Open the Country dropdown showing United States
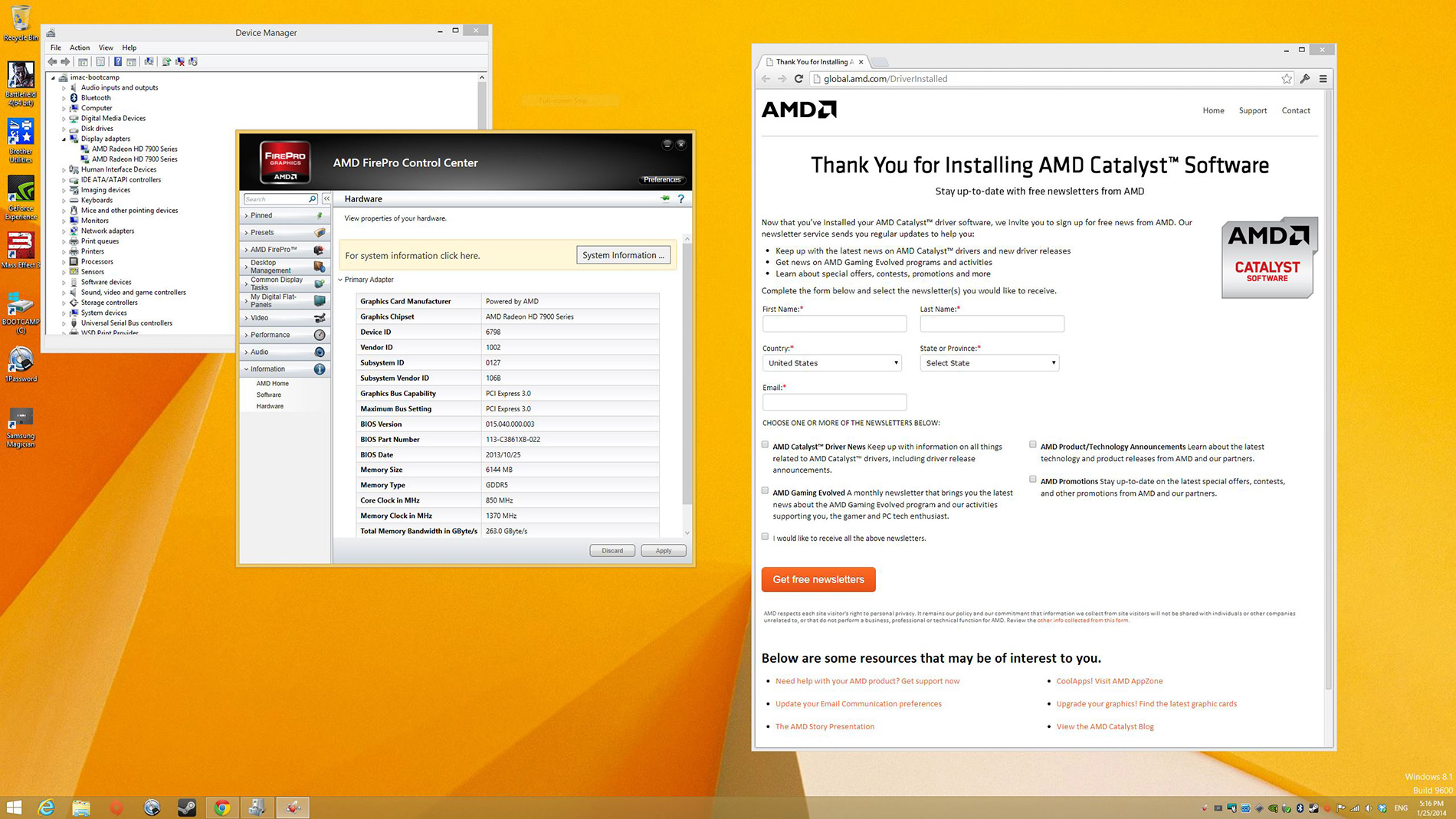Screen dimensions: 1456x819 [x=831, y=363]
